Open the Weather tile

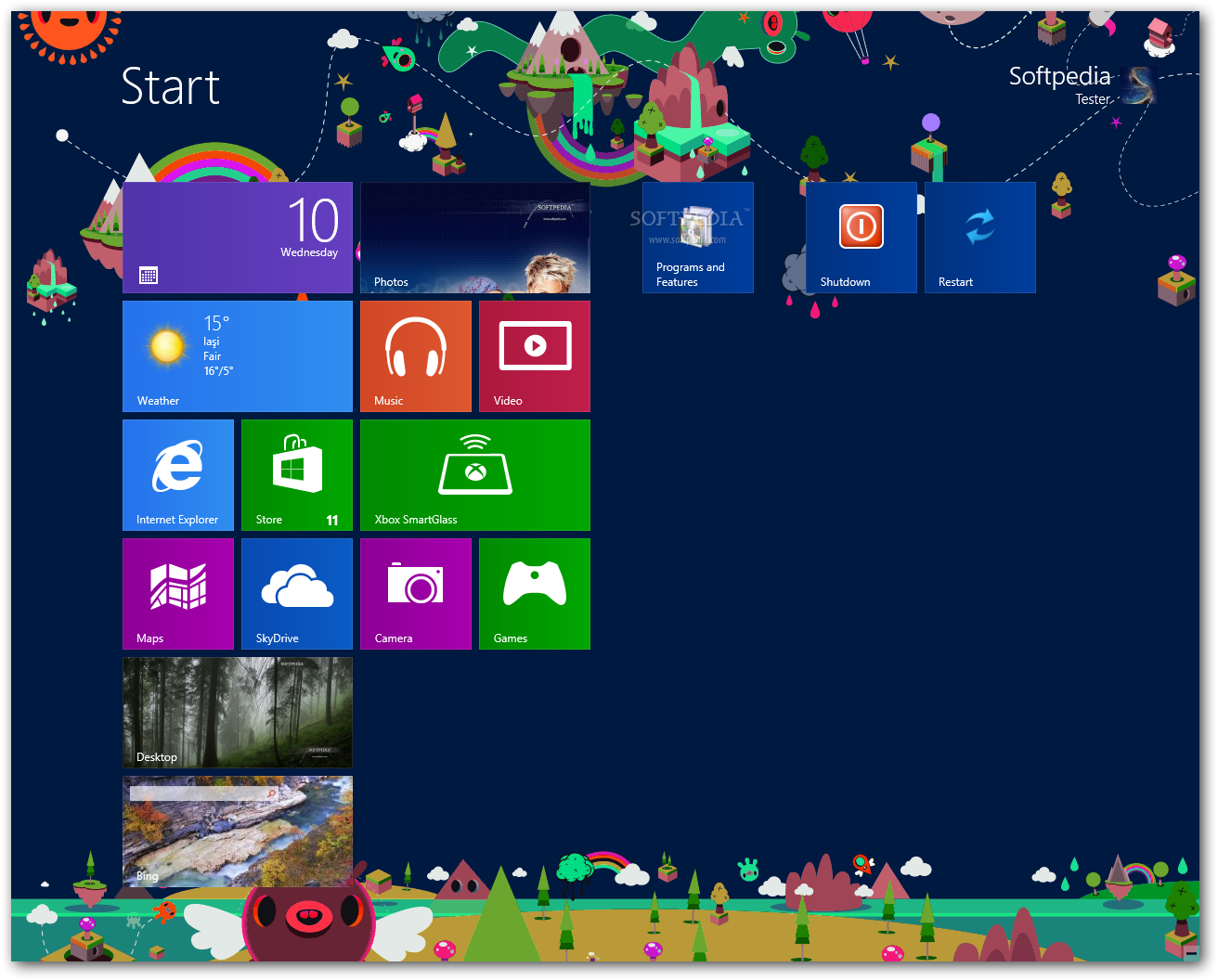pyautogui.click(x=238, y=356)
